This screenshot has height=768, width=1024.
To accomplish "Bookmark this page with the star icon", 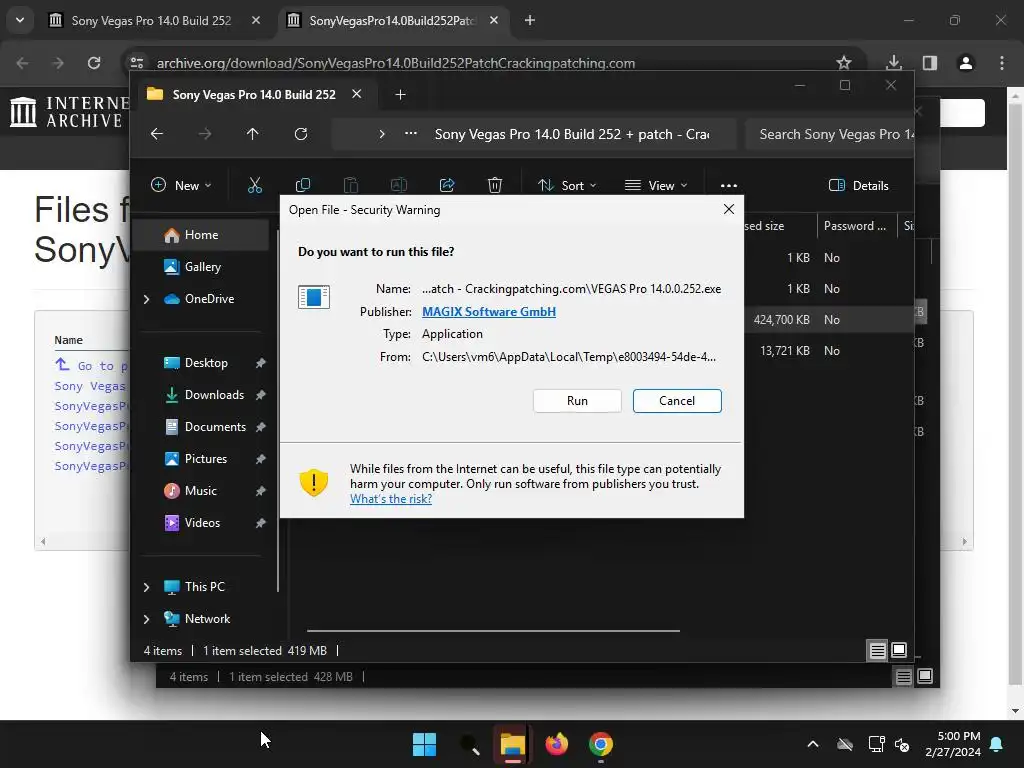I will coord(844,63).
